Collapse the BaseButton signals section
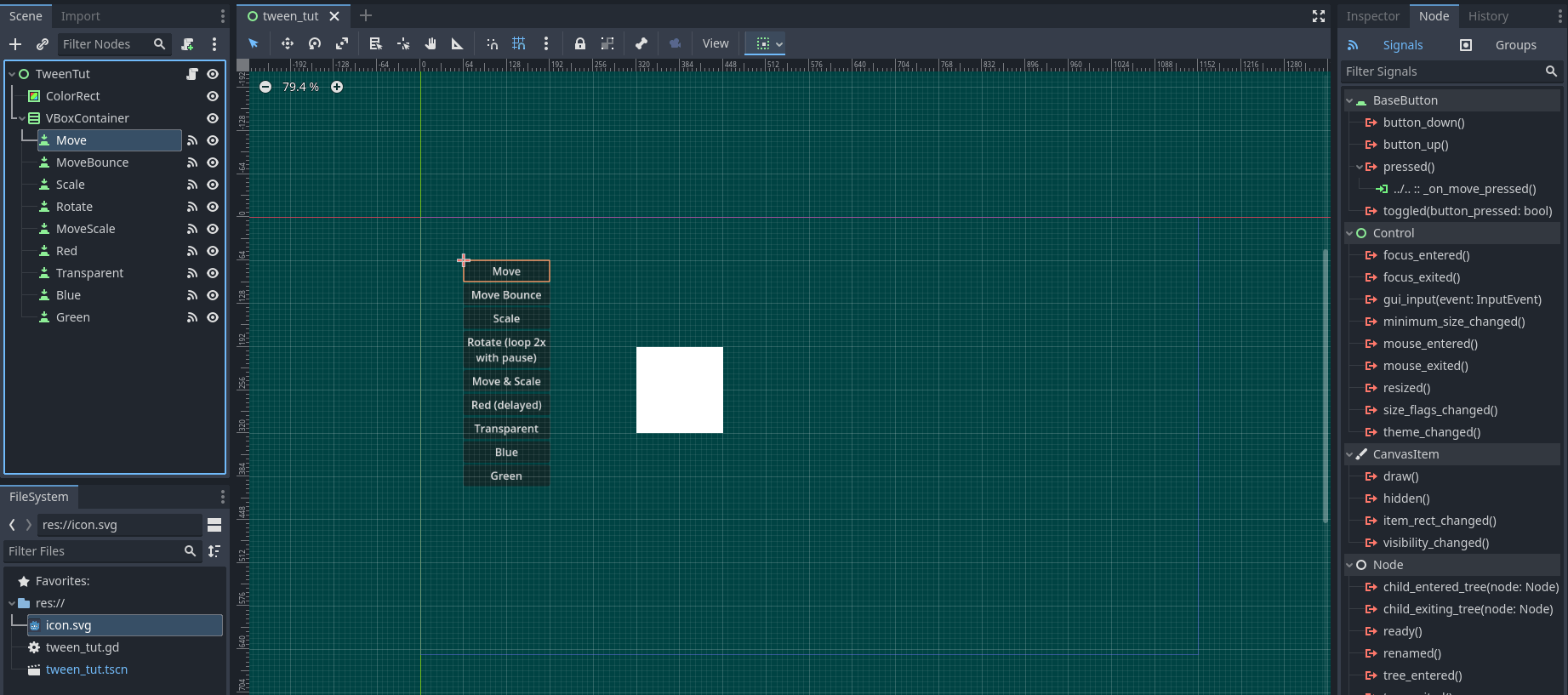The image size is (1568, 695). coord(1349,100)
